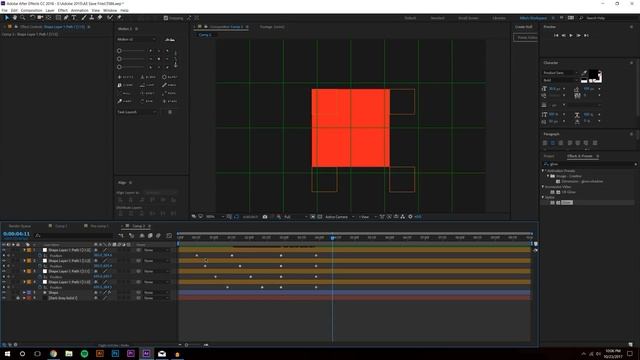Viewport: 640px width, 360px height.
Task: Hide the Shape layer eye toggle
Action: pos(4,292)
